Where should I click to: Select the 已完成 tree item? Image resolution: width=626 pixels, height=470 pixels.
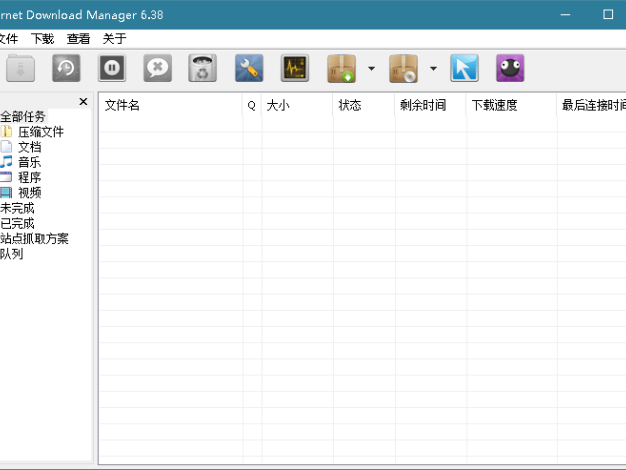pyautogui.click(x=17, y=223)
